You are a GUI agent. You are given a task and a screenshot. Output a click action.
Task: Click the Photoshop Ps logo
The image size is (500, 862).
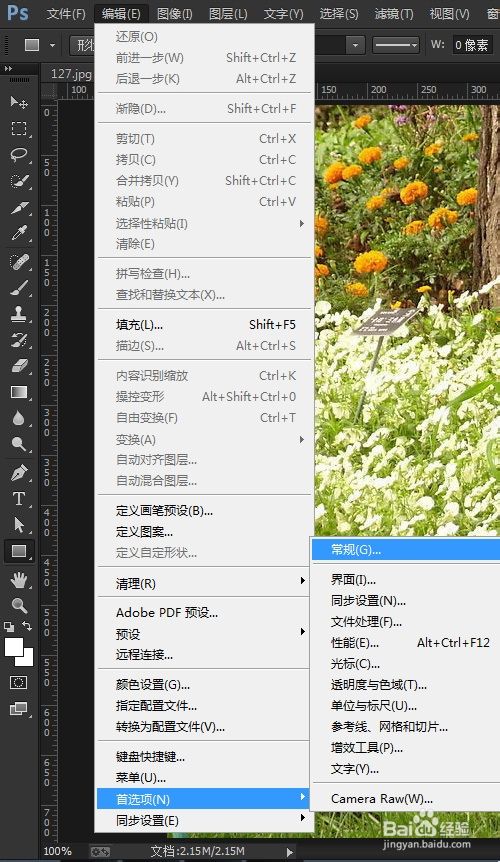tap(18, 12)
